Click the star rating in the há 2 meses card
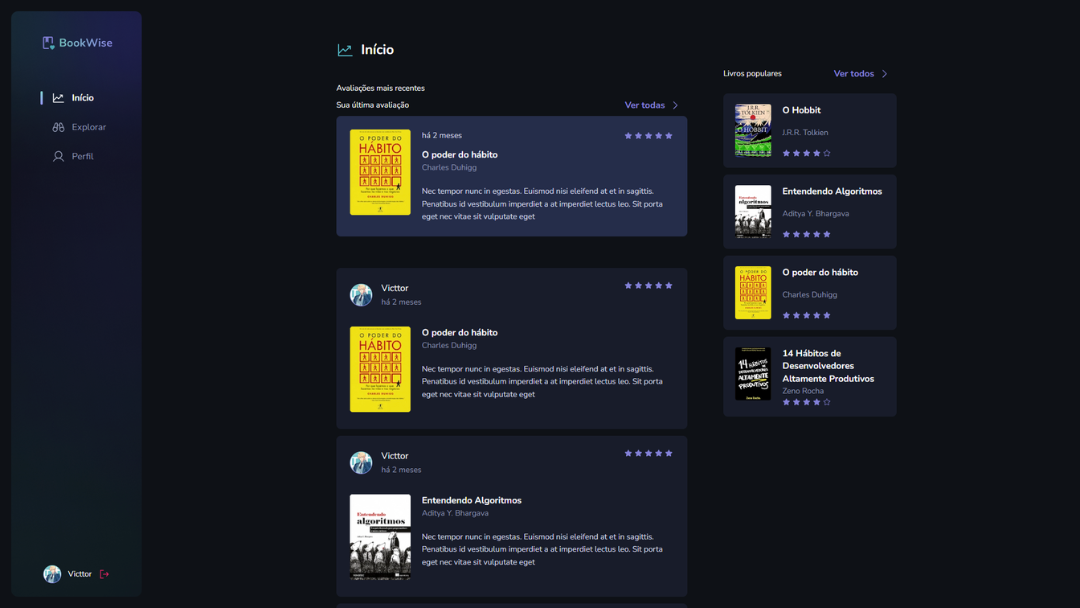Screen dimensions: 1080x608 pyautogui.click(x=648, y=136)
